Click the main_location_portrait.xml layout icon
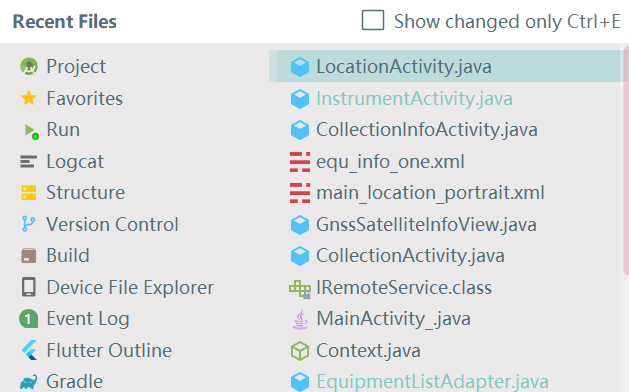Screen dimensions: 629x392 [x=300, y=193]
